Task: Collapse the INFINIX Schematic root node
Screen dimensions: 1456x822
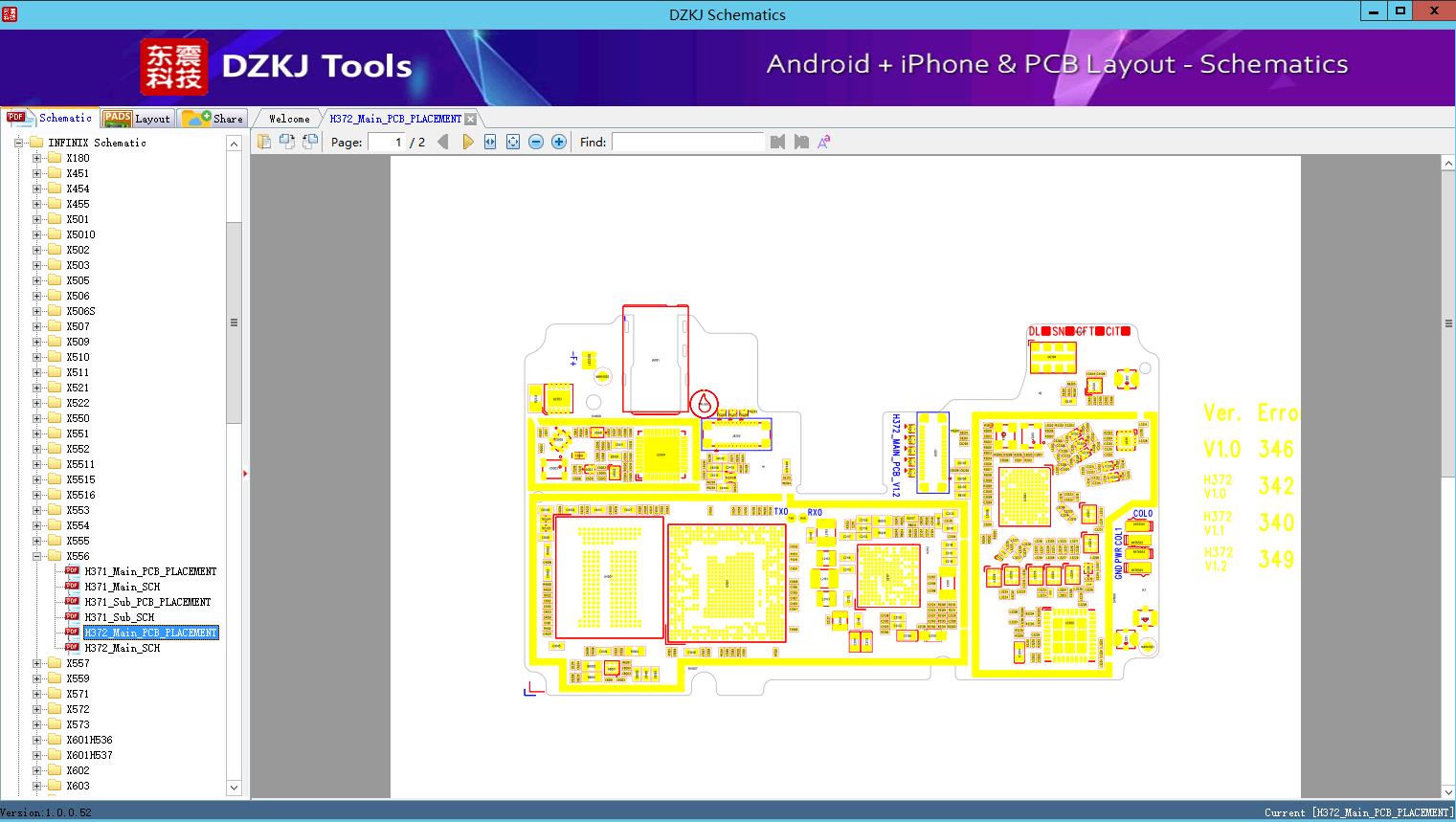Action: [x=18, y=143]
